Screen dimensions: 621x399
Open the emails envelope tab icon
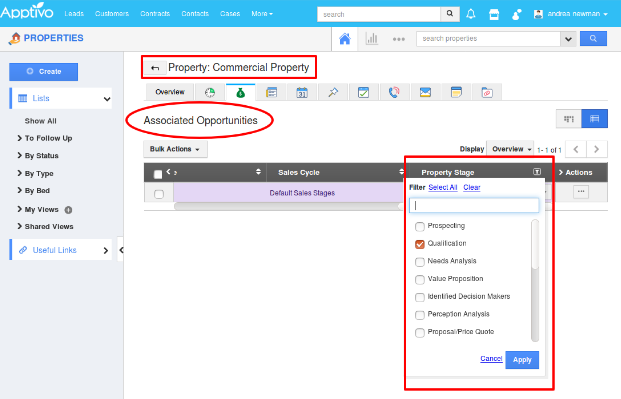coord(425,92)
